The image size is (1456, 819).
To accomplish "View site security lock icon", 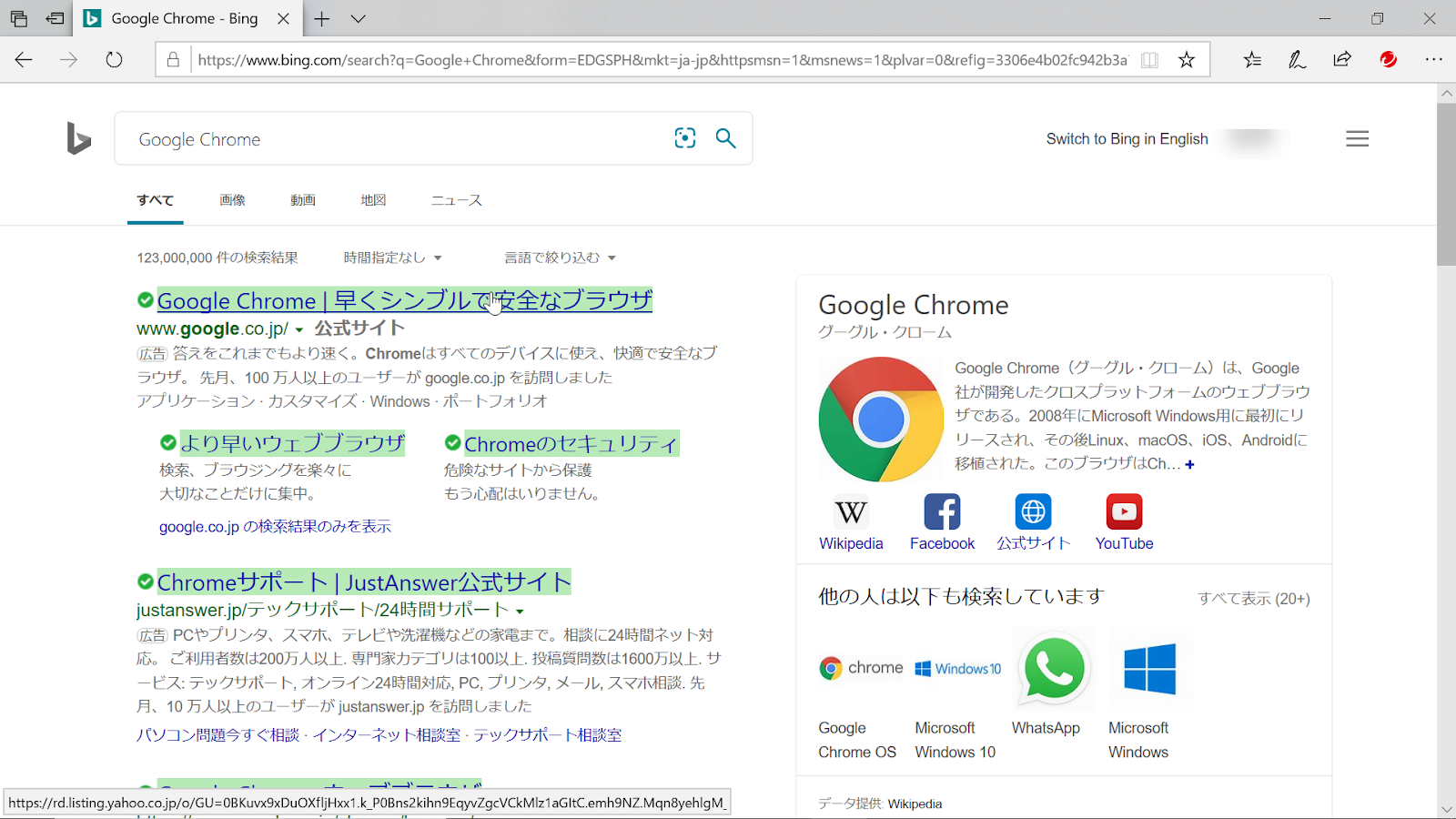I will [x=173, y=60].
